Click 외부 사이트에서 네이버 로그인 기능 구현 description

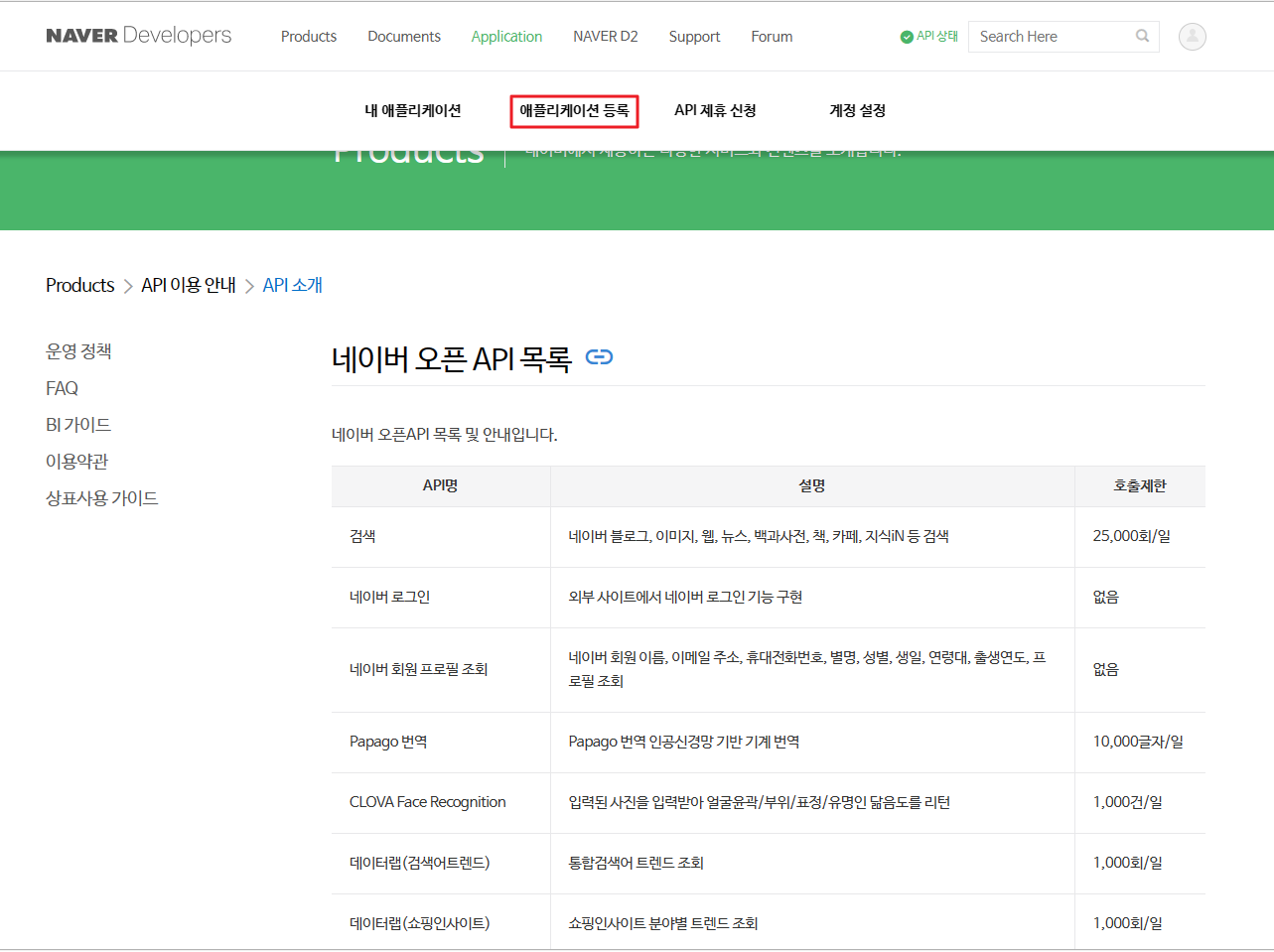(685, 598)
